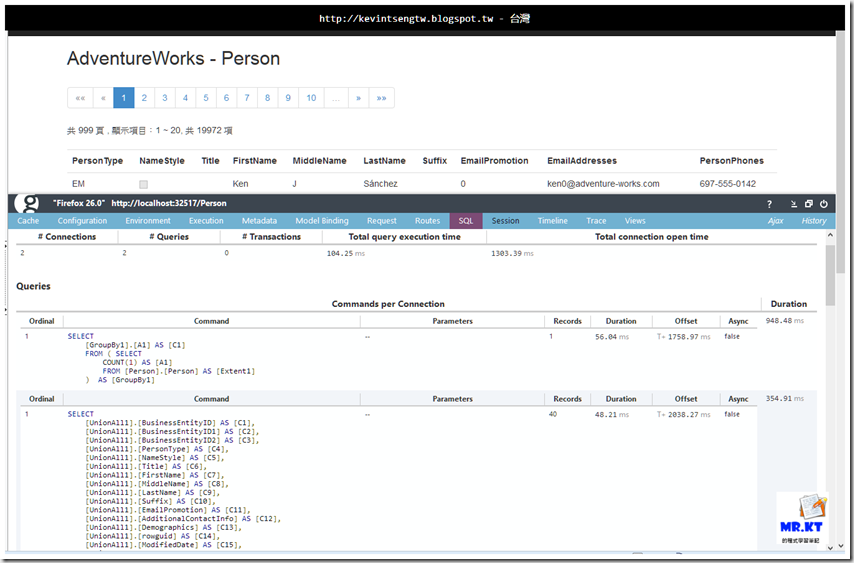This screenshot has height=563, width=854.
Task: Click the FirstName cell Ken
Action: (x=240, y=183)
